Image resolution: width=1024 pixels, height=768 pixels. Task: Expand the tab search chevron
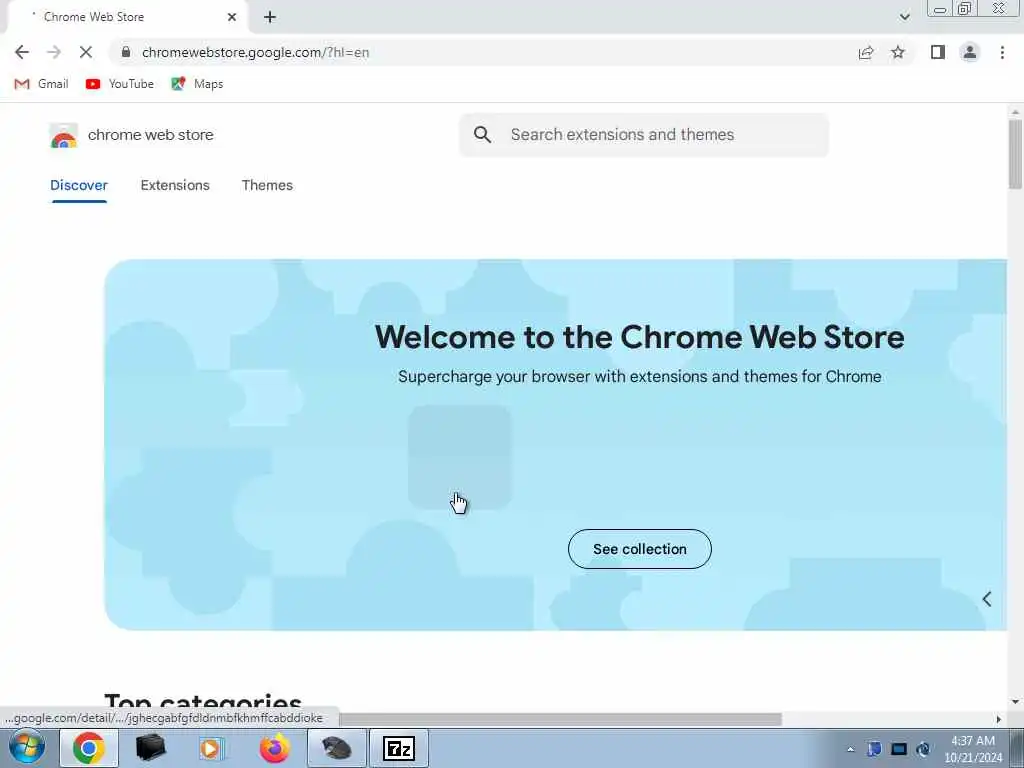[904, 17]
